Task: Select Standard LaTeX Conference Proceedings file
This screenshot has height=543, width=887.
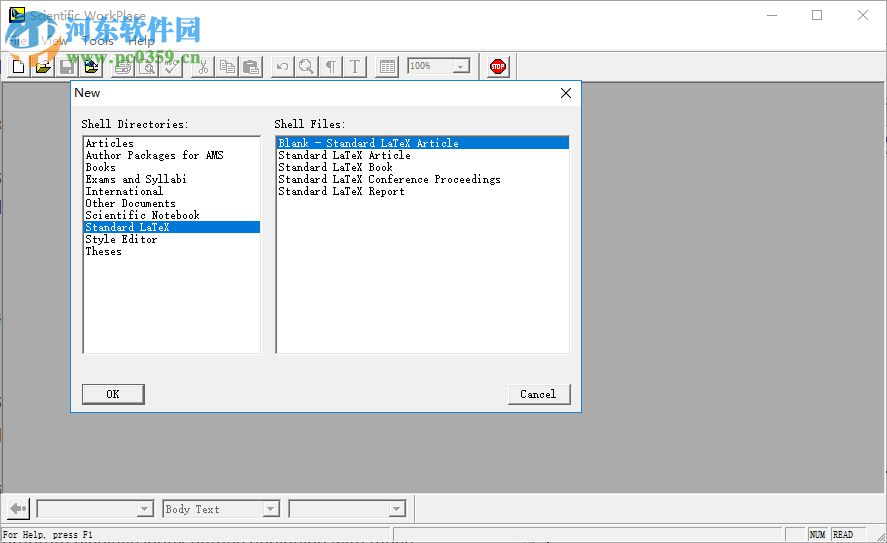Action: click(423, 179)
